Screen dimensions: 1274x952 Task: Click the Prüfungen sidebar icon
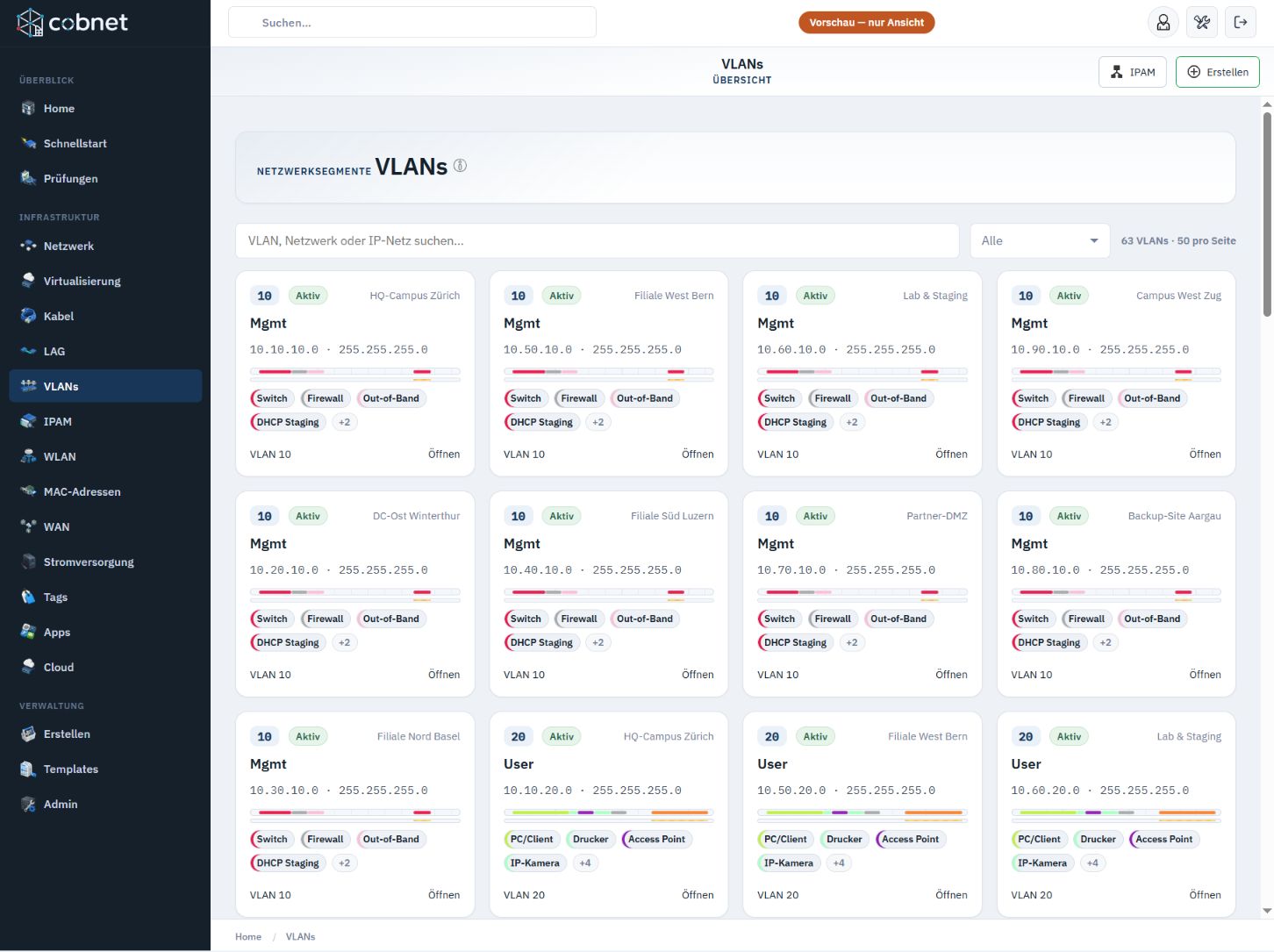click(x=28, y=179)
